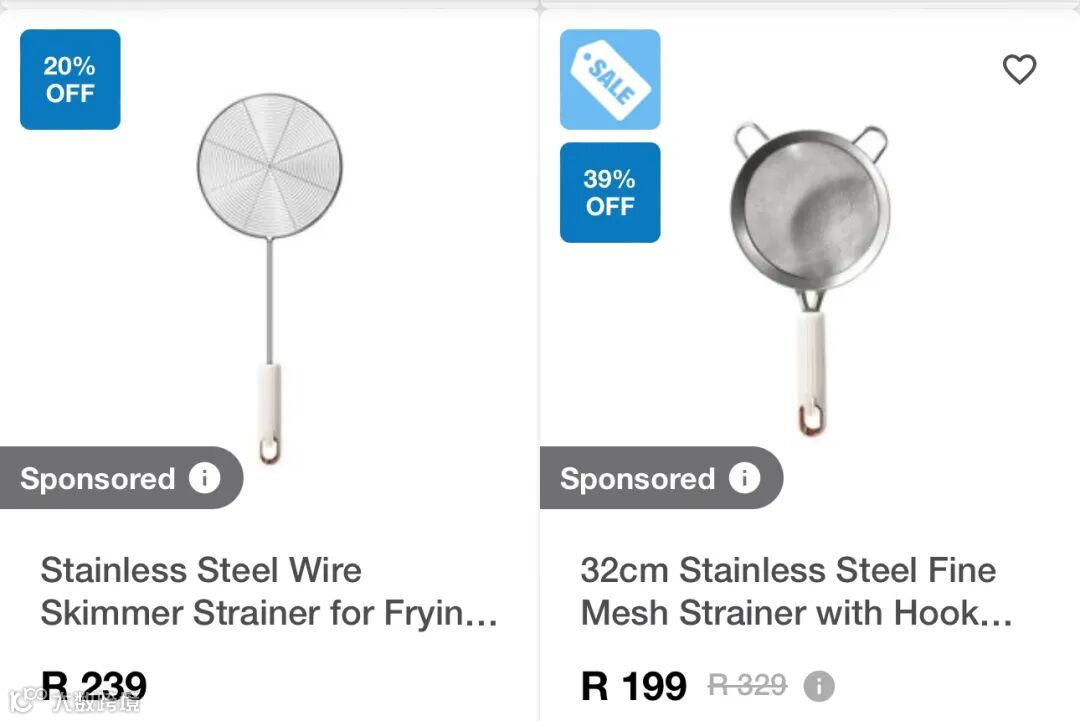
Task: Click the white handle of the mesh strainer
Action: click(810, 355)
